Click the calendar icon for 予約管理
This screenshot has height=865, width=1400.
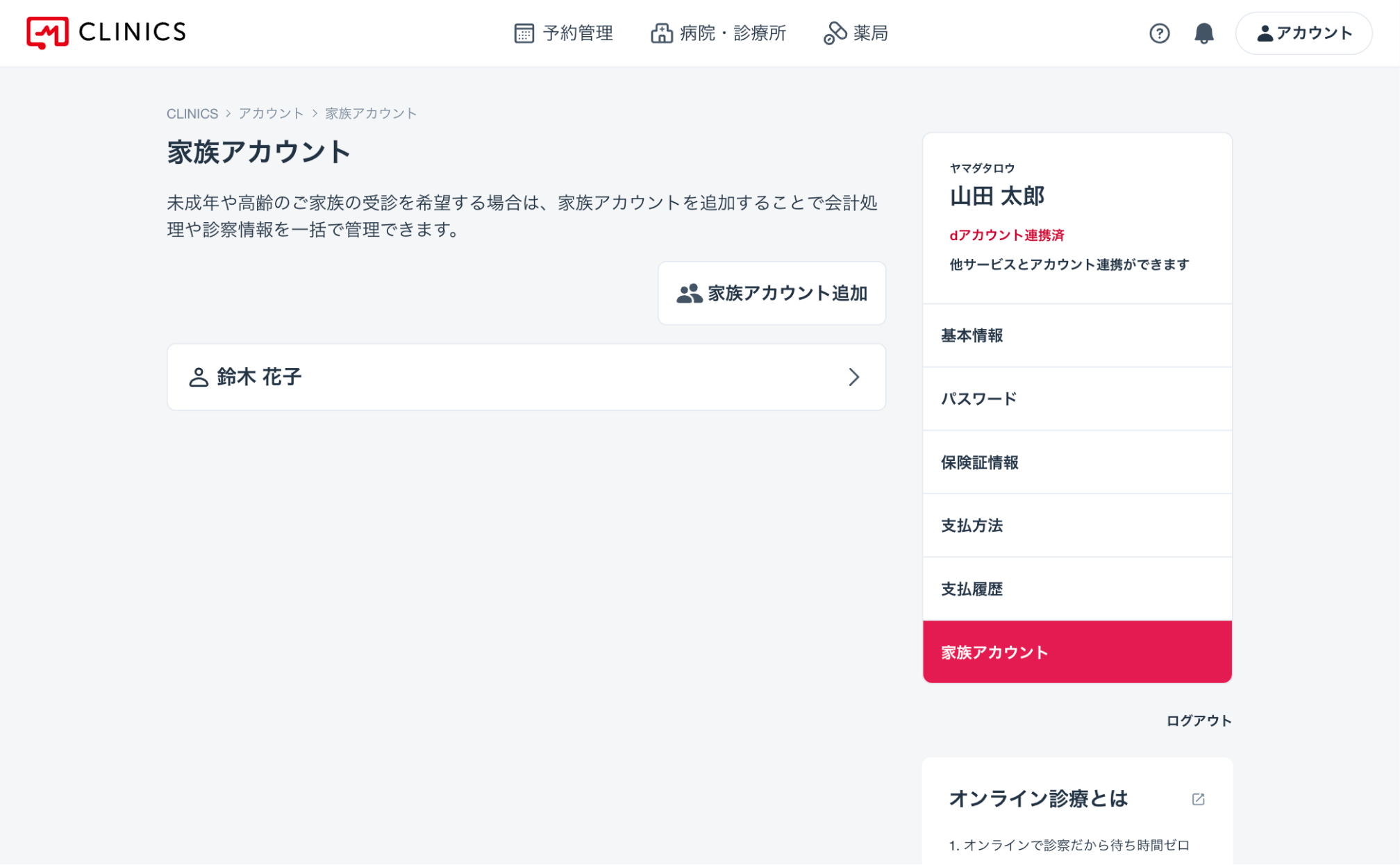pyautogui.click(x=524, y=33)
